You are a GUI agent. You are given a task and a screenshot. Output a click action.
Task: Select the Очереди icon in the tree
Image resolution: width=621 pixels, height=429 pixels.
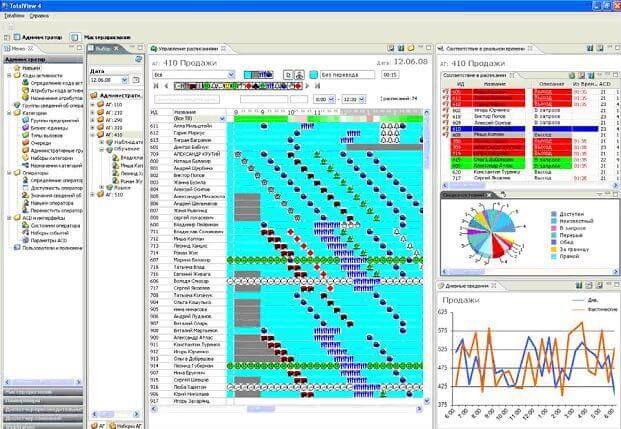point(25,143)
